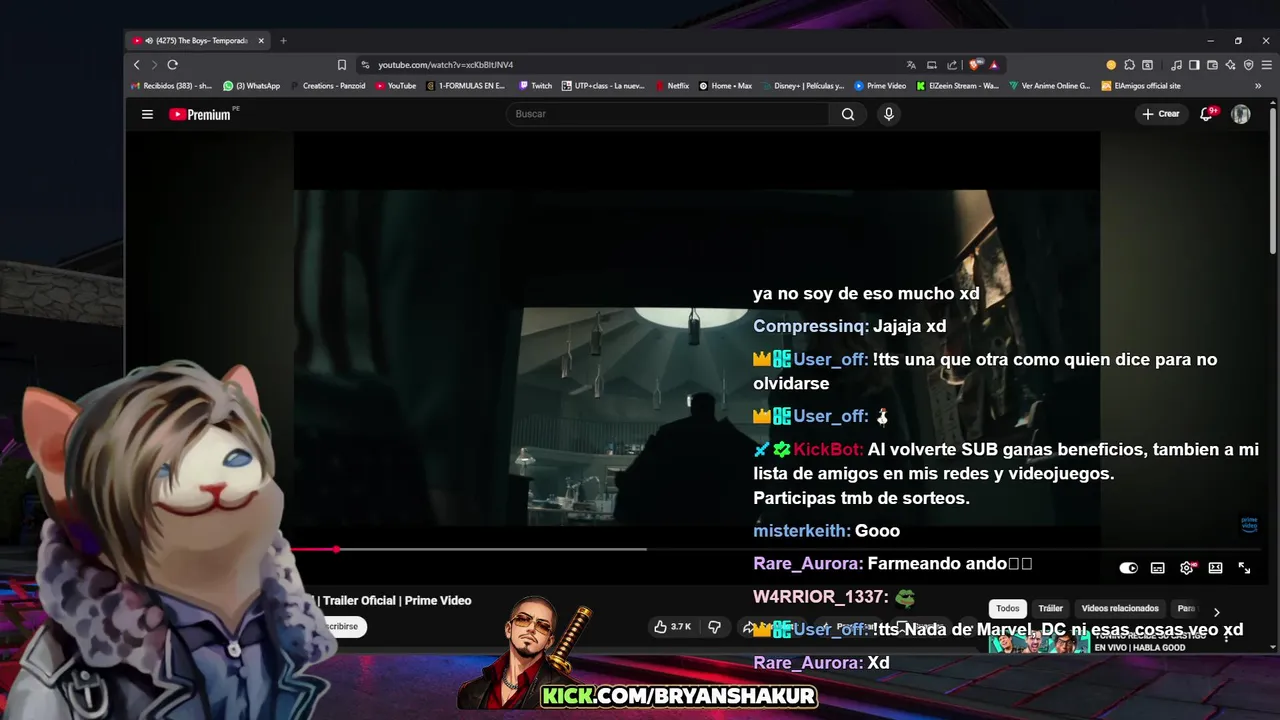Open the Recibidos Gmail bookmark
Screen dimensions: 1280x720
point(172,86)
